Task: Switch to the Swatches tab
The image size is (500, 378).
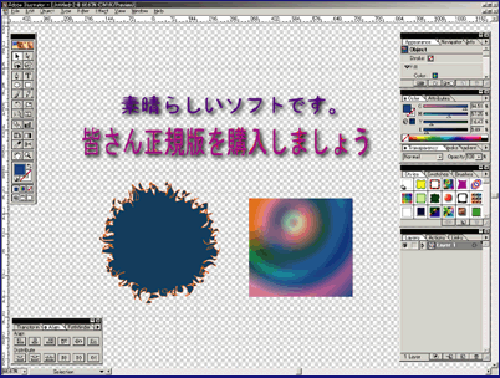Action: (438, 174)
